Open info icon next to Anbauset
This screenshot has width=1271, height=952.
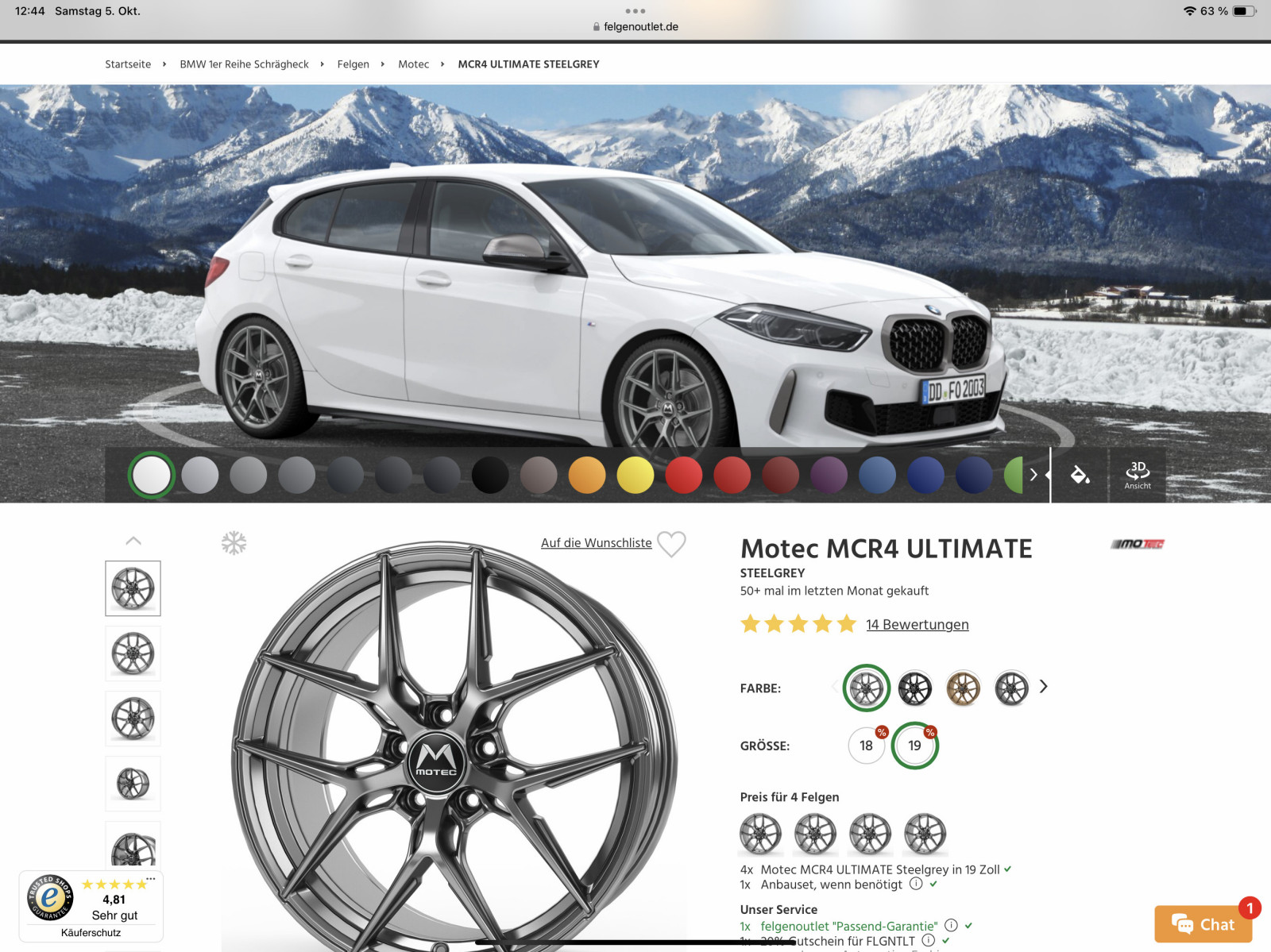tap(916, 884)
